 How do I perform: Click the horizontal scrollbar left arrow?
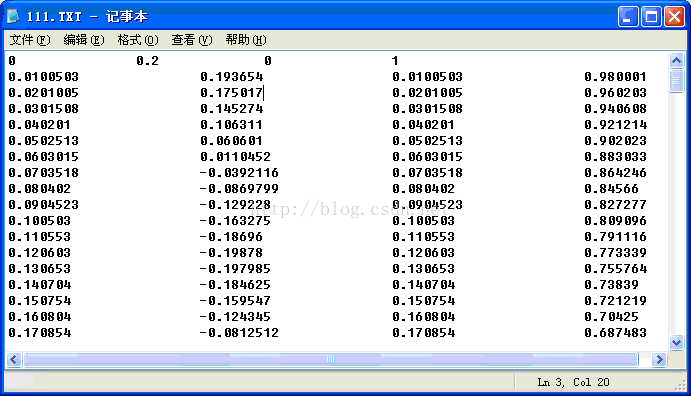(x=14, y=360)
